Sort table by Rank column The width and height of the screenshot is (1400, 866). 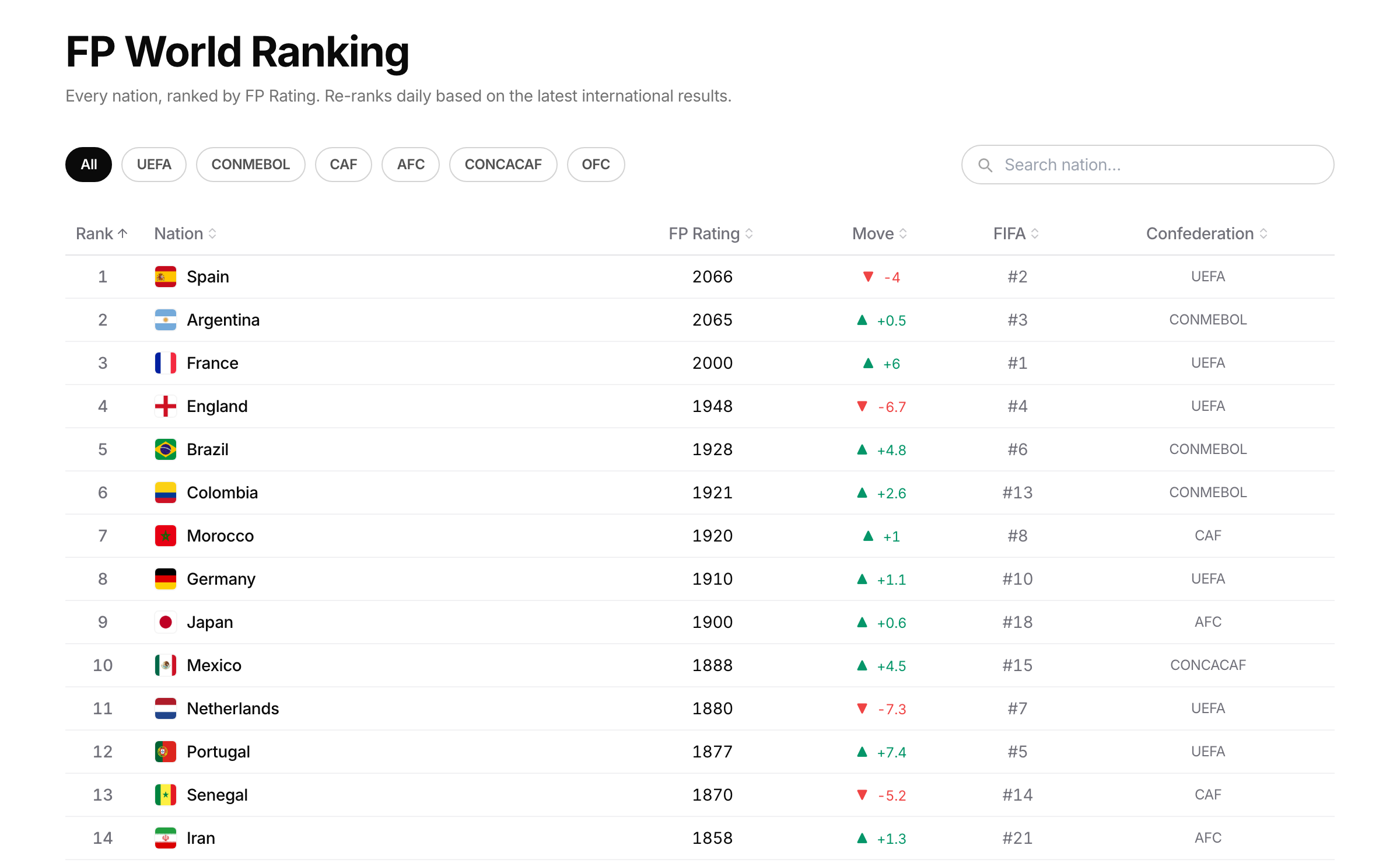pos(101,233)
